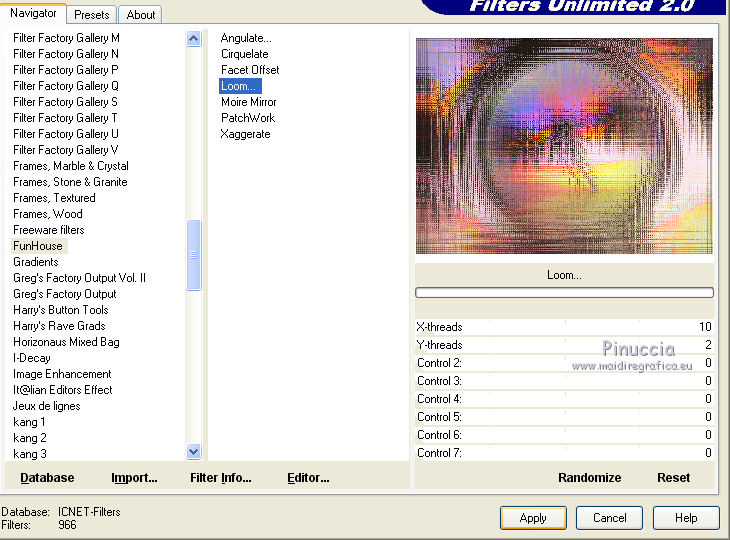730x540 pixels.
Task: Adjust the Control 3 slider
Action: [x=564, y=381]
